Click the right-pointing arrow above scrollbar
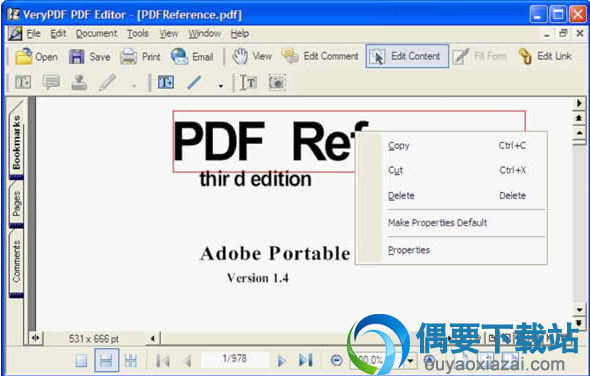 pos(579,103)
